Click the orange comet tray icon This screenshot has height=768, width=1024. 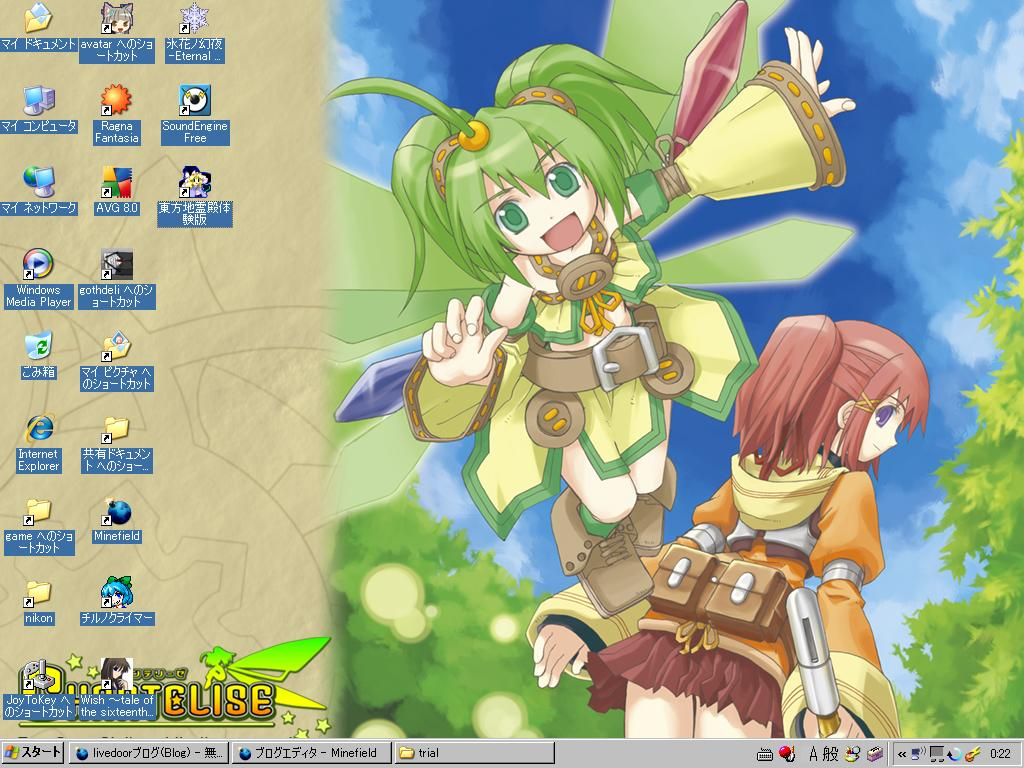(x=972, y=754)
